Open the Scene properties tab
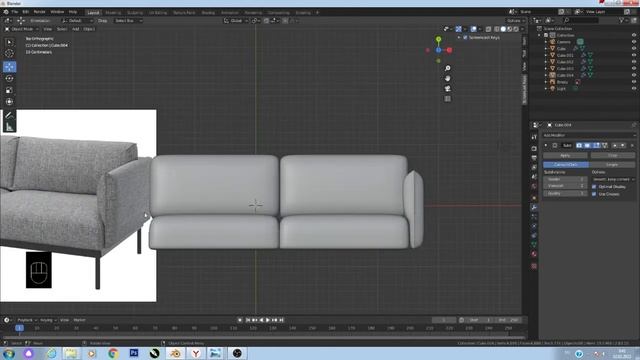The image size is (640, 360). [534, 177]
